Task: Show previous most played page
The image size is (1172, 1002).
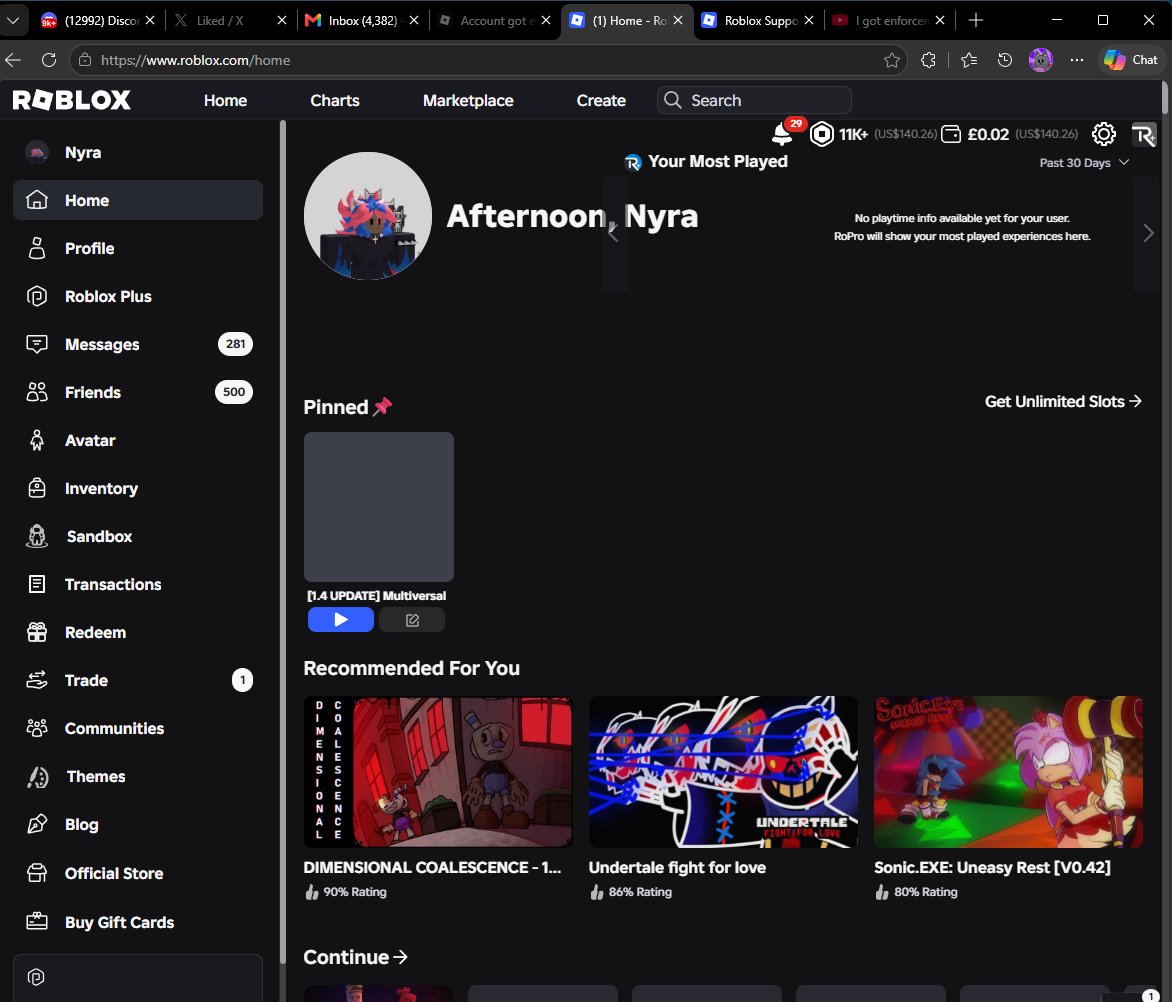Action: point(613,233)
